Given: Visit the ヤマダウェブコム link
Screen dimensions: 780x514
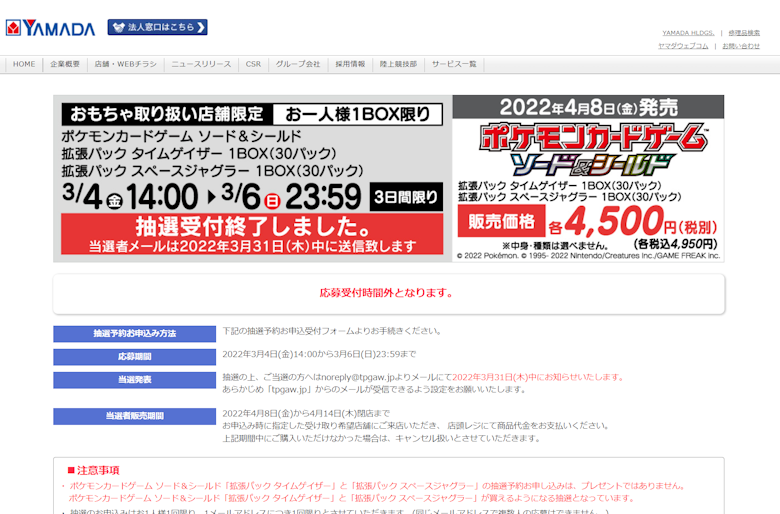Looking at the screenshot, I should (x=683, y=46).
